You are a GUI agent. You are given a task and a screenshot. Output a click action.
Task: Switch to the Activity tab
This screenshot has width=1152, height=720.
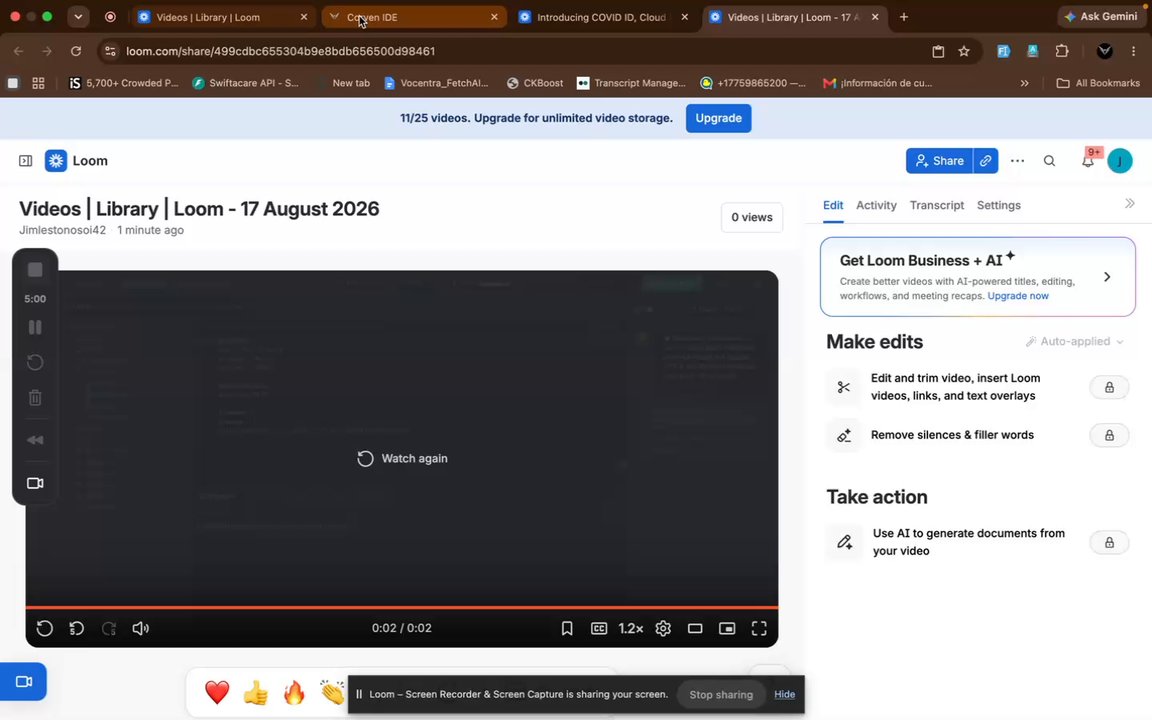876,205
